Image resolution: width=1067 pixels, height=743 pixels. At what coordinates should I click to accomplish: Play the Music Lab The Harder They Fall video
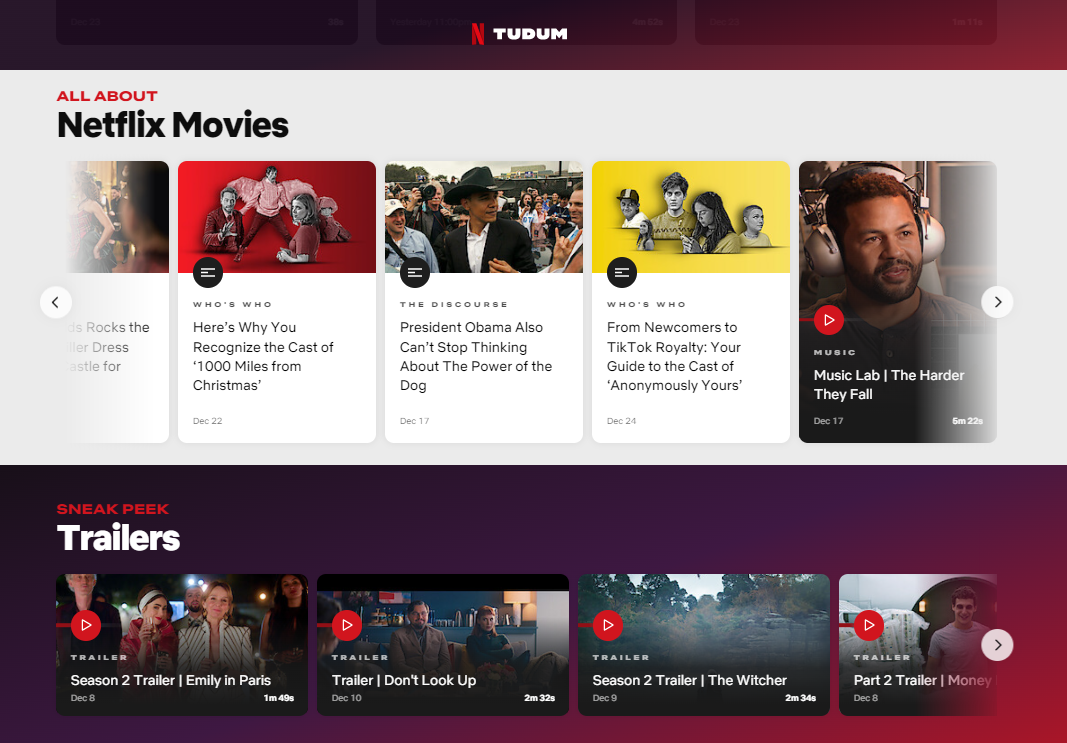click(x=828, y=320)
